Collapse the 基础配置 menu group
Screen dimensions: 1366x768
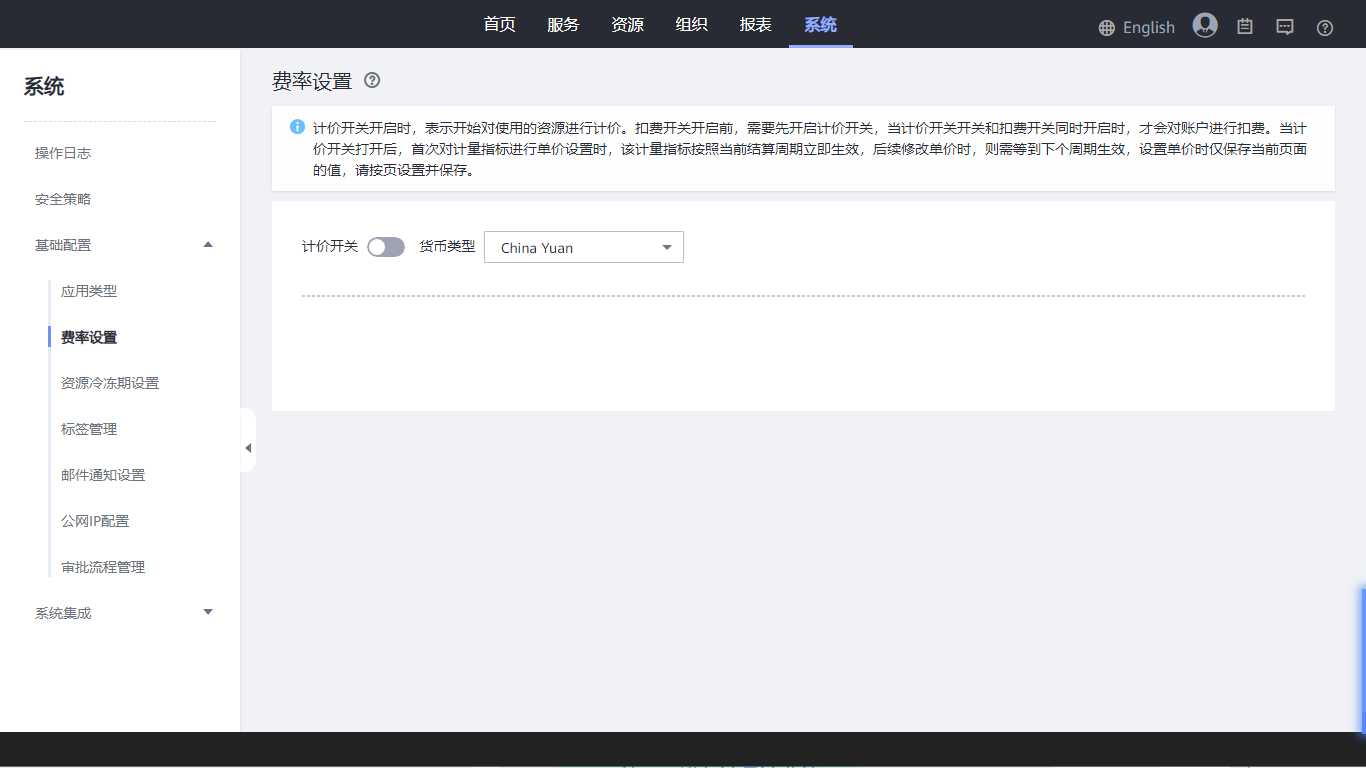tap(208, 245)
